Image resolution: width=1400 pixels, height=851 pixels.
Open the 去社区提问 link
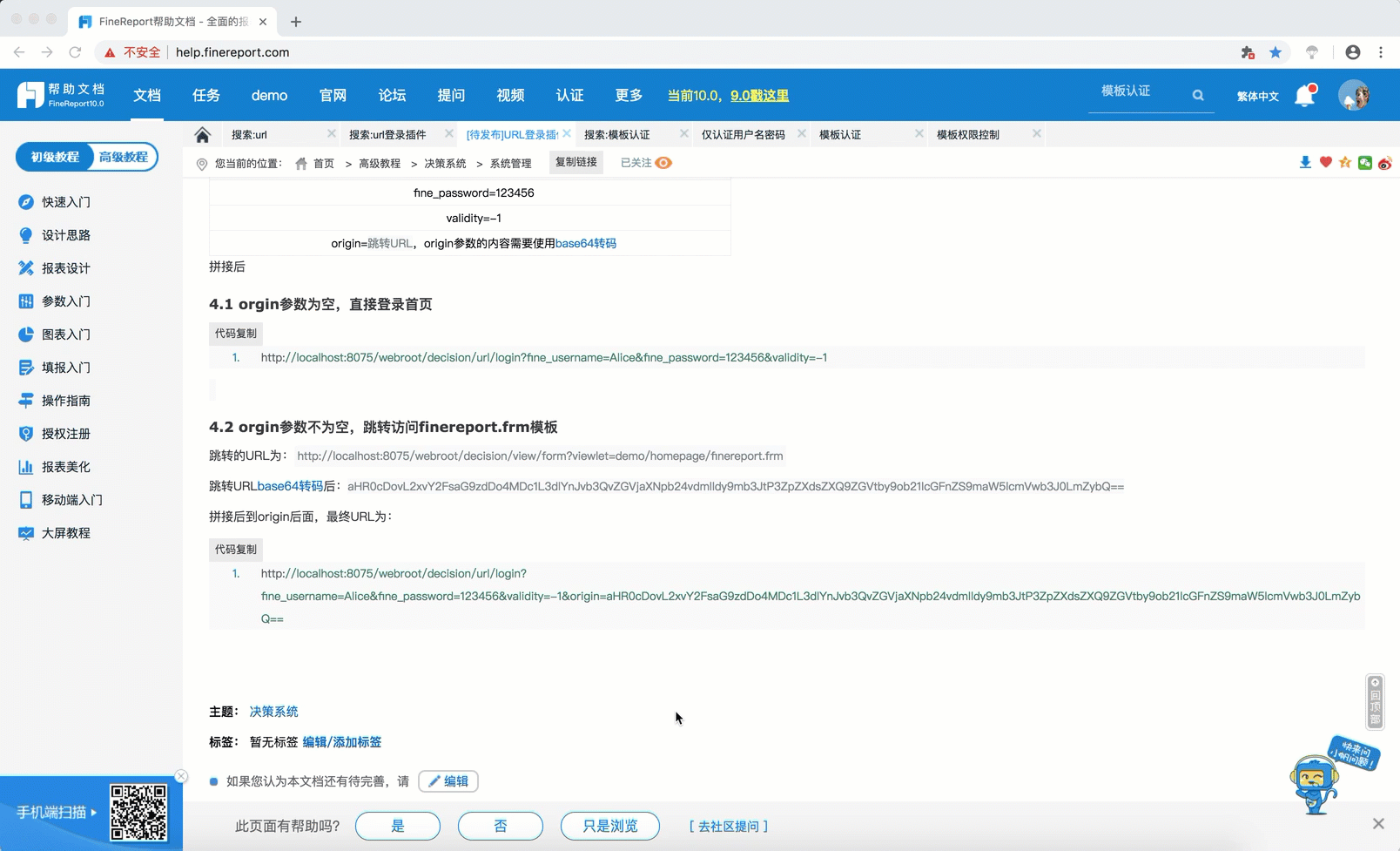click(729, 826)
